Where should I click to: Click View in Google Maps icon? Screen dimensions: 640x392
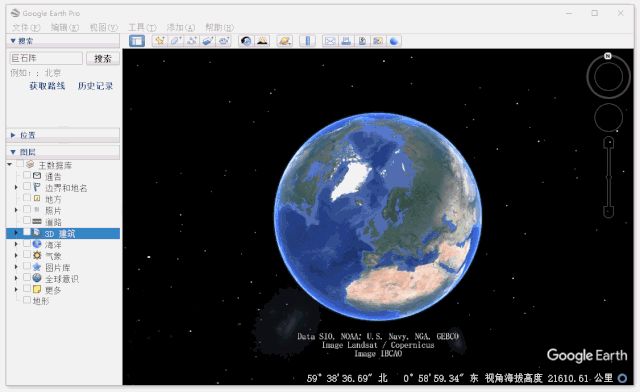coord(378,41)
